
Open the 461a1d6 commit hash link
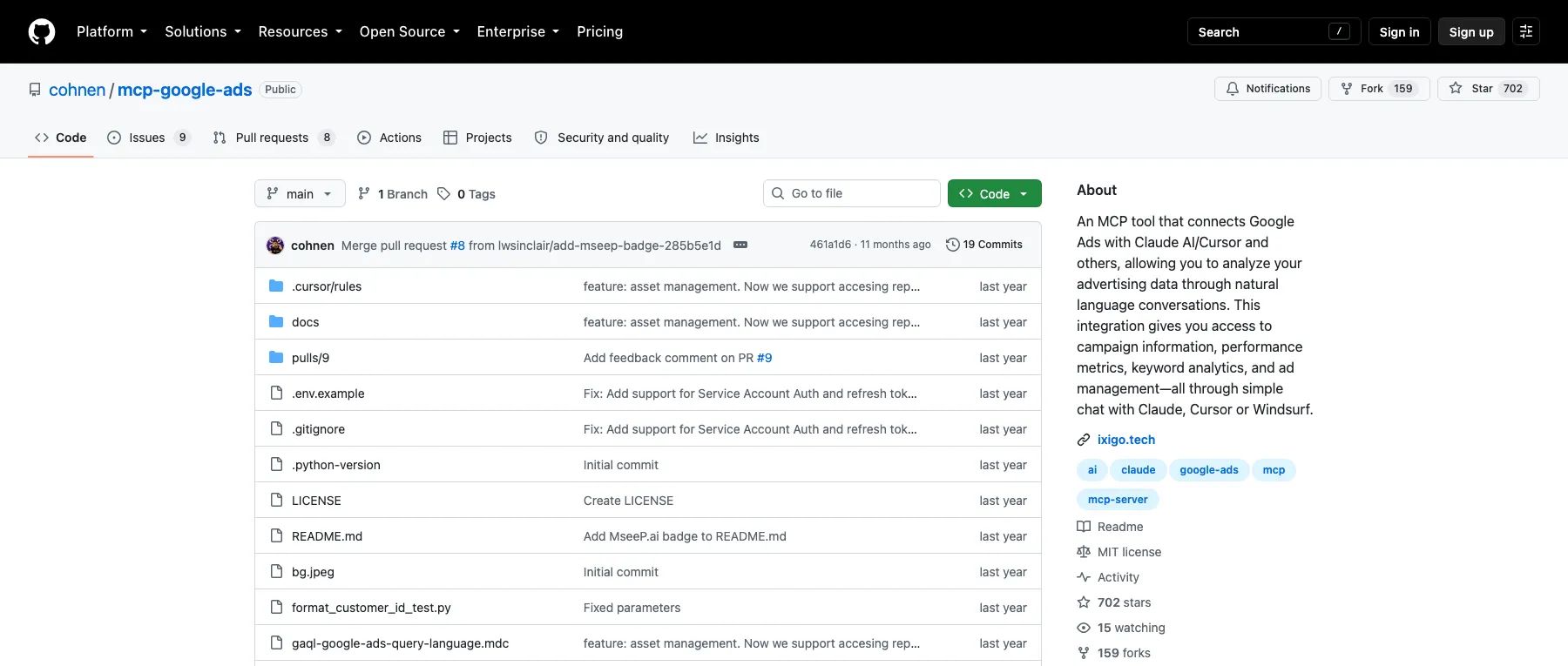(x=830, y=245)
